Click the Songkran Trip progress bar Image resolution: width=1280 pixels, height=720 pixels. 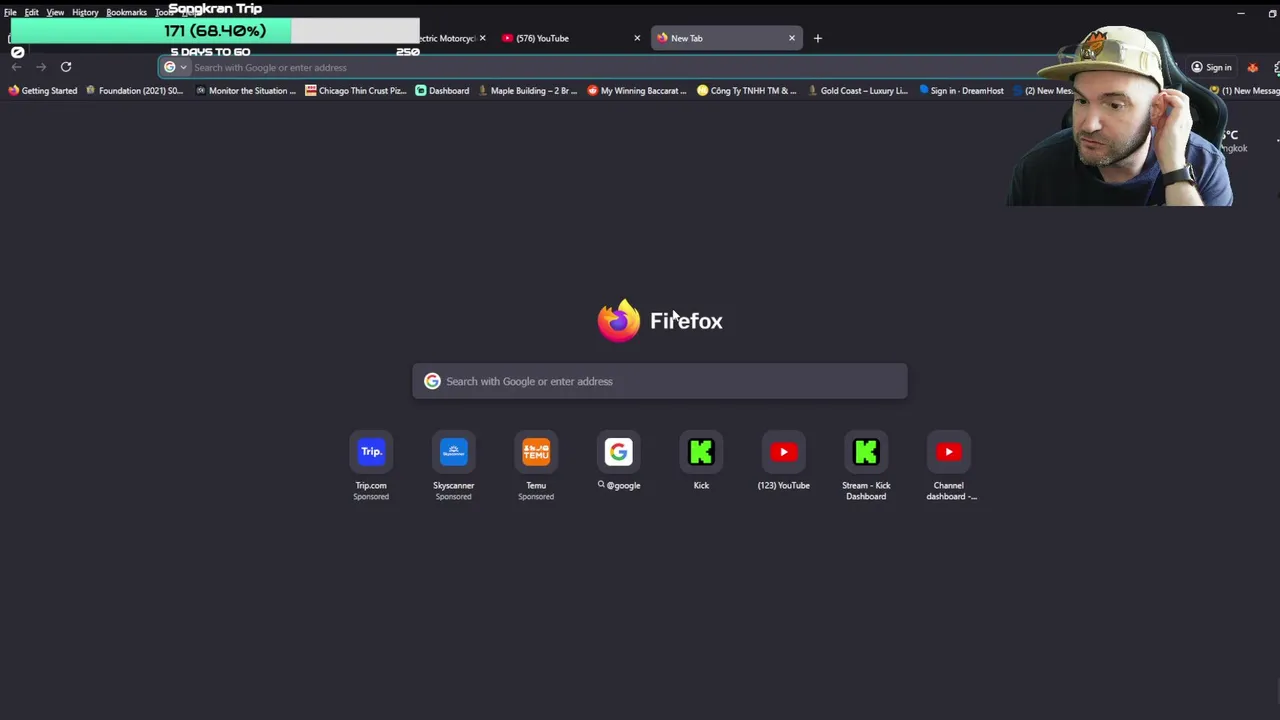(x=215, y=31)
